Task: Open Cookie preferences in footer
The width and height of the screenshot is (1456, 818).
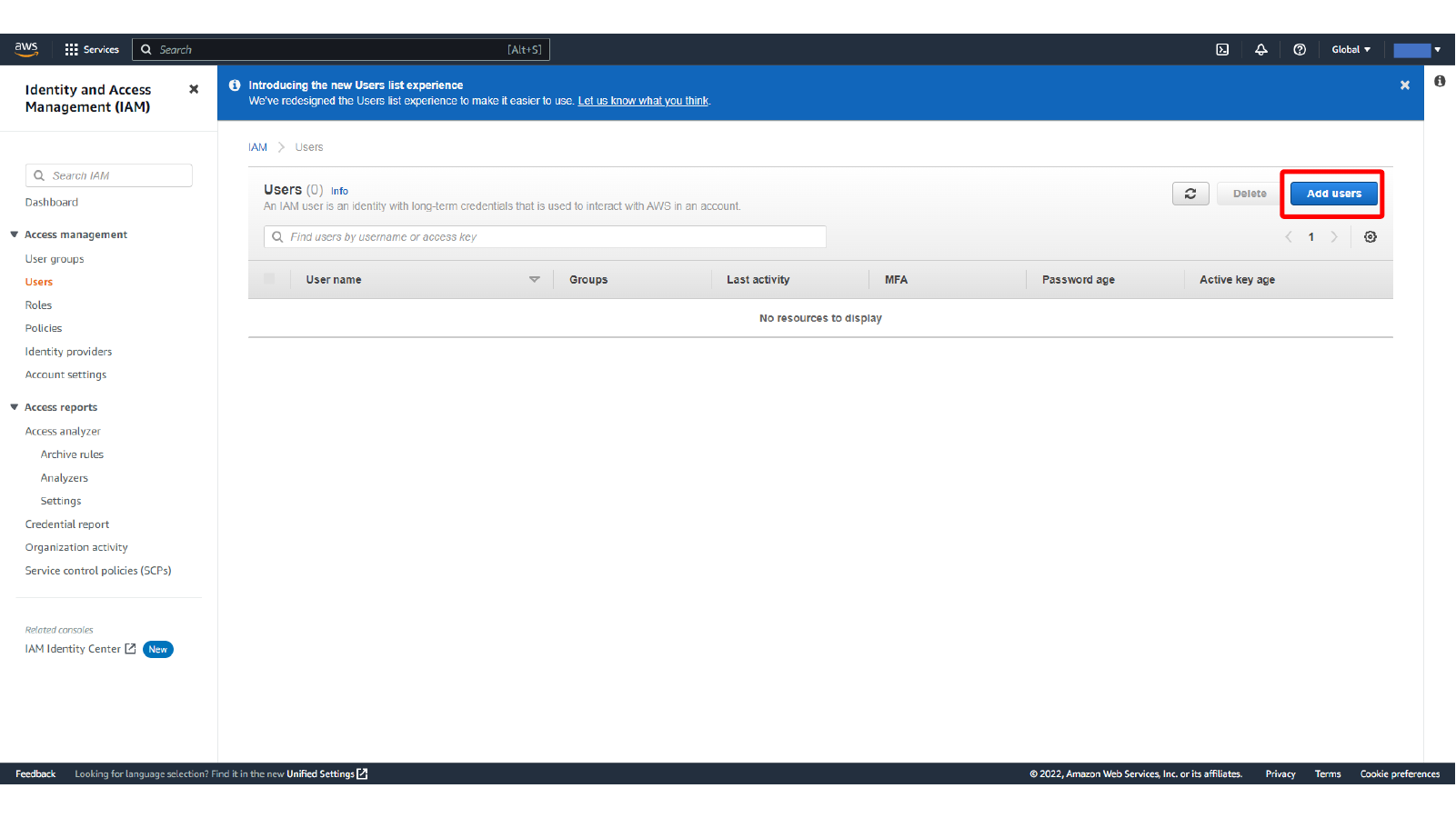Action: coord(1400,774)
